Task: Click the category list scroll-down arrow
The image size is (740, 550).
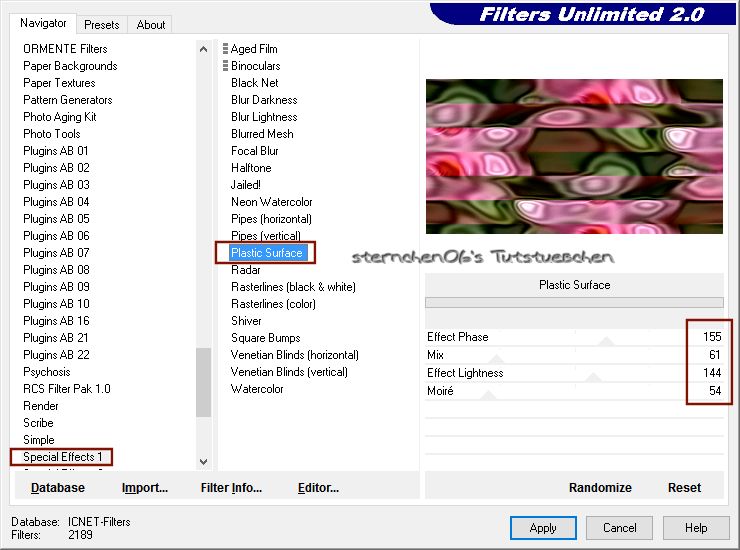Action: (204, 461)
